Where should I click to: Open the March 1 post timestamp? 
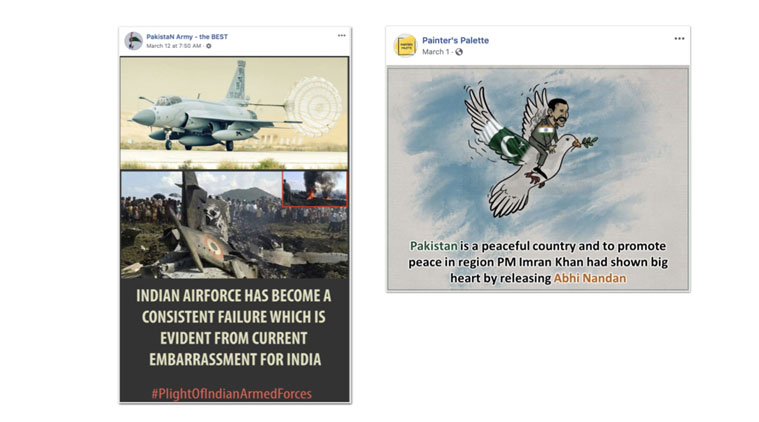tap(436, 52)
